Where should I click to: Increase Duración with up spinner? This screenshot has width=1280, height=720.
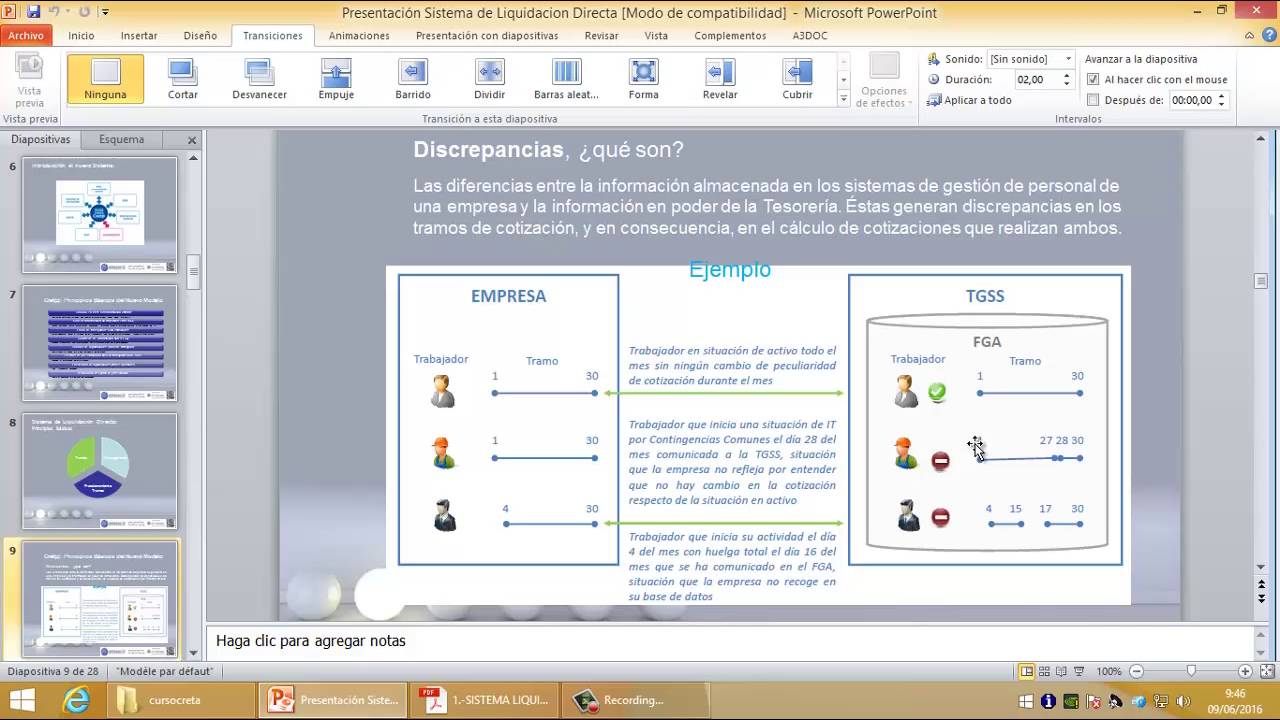[x=1067, y=75]
